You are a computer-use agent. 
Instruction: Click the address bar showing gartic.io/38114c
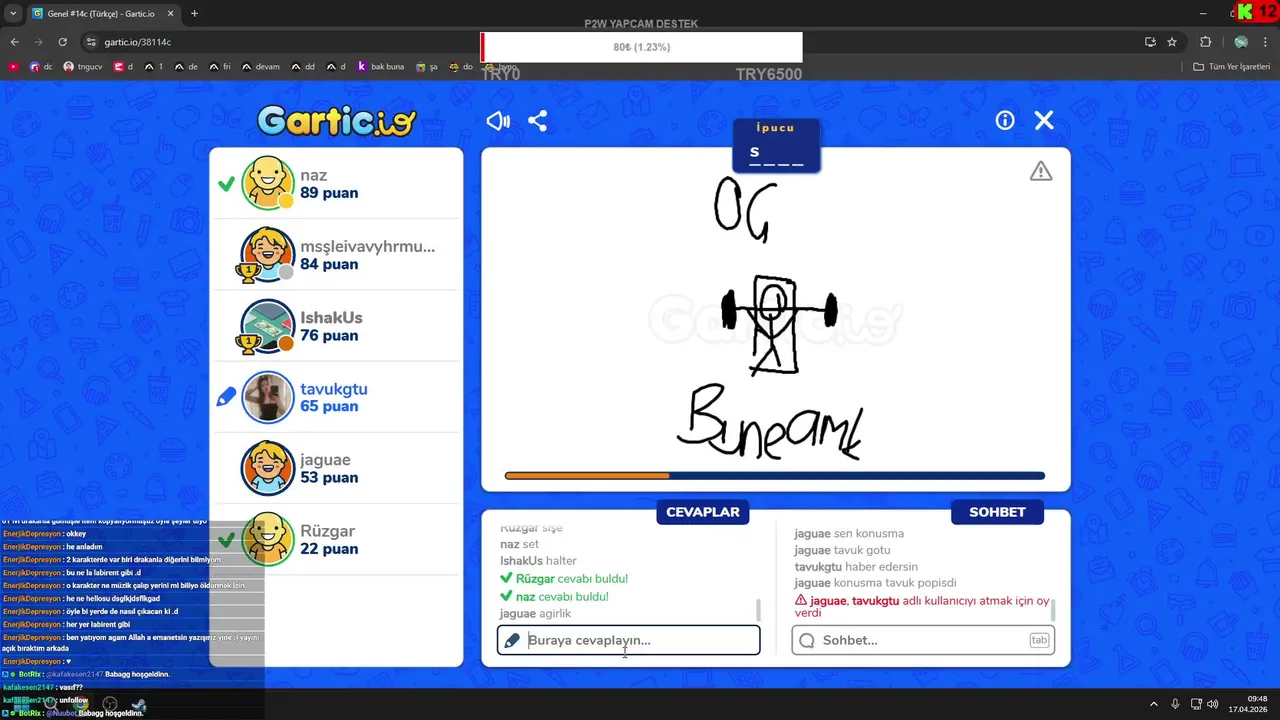615,42
